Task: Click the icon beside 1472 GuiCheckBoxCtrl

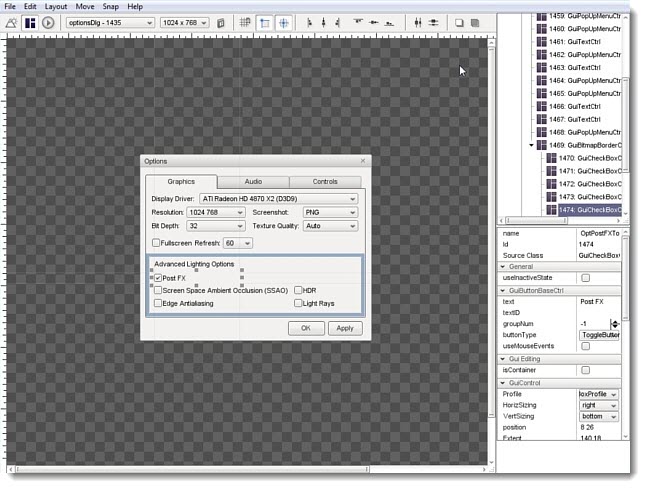Action: 551,184
